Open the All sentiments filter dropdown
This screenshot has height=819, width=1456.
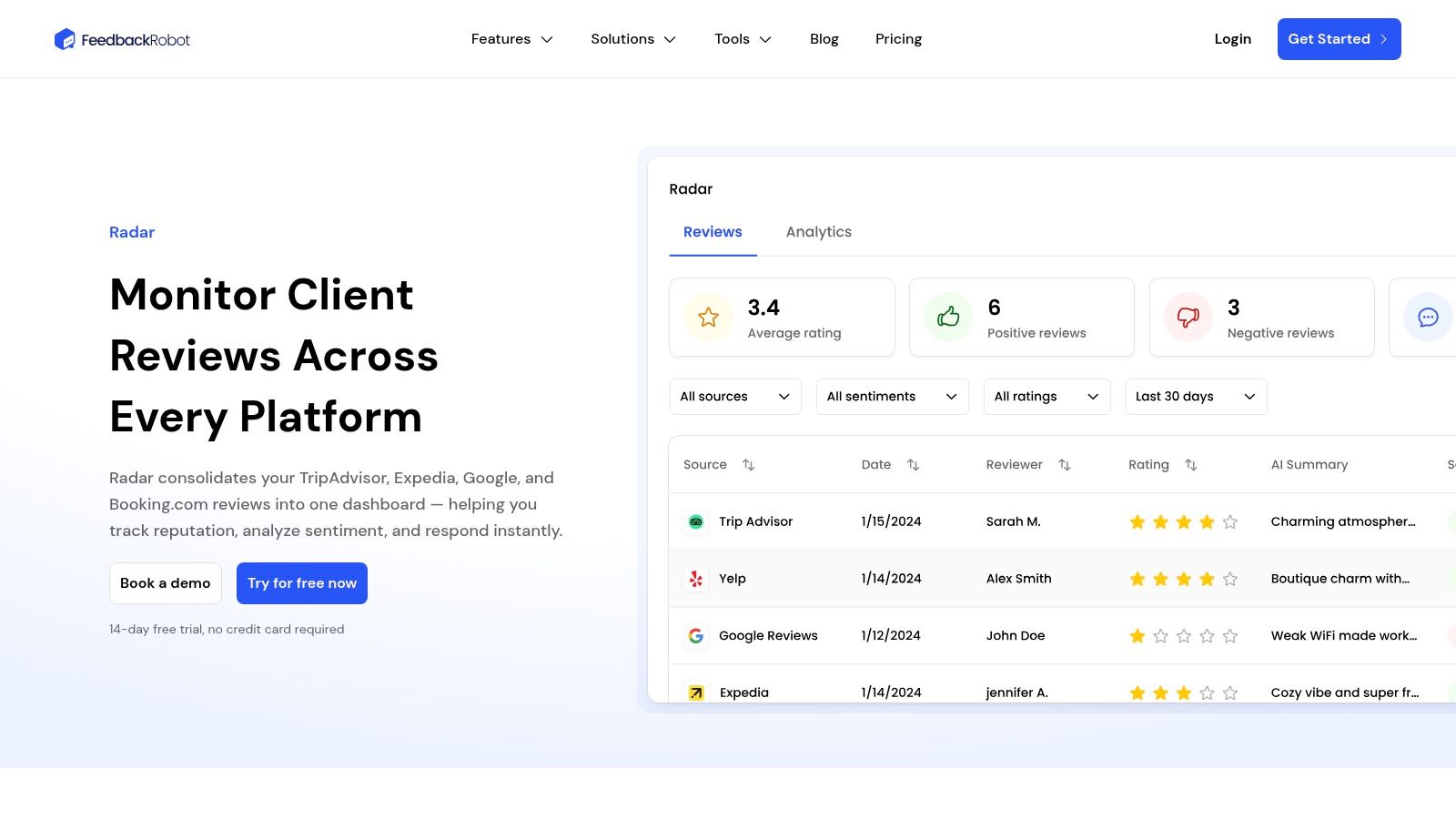pyautogui.click(x=892, y=396)
